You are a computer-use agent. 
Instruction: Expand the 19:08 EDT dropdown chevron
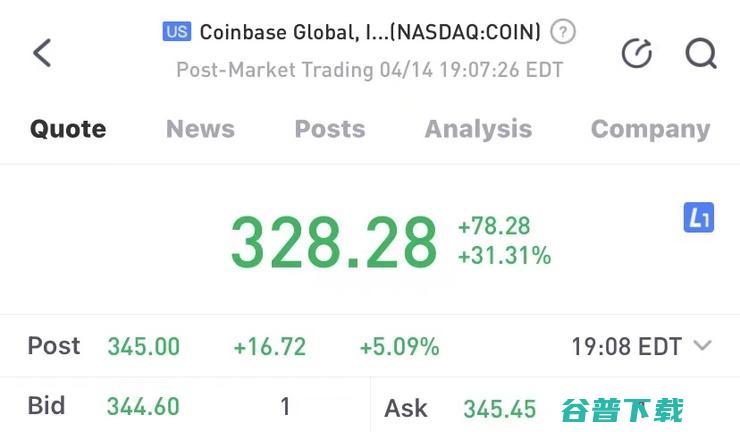pos(702,346)
